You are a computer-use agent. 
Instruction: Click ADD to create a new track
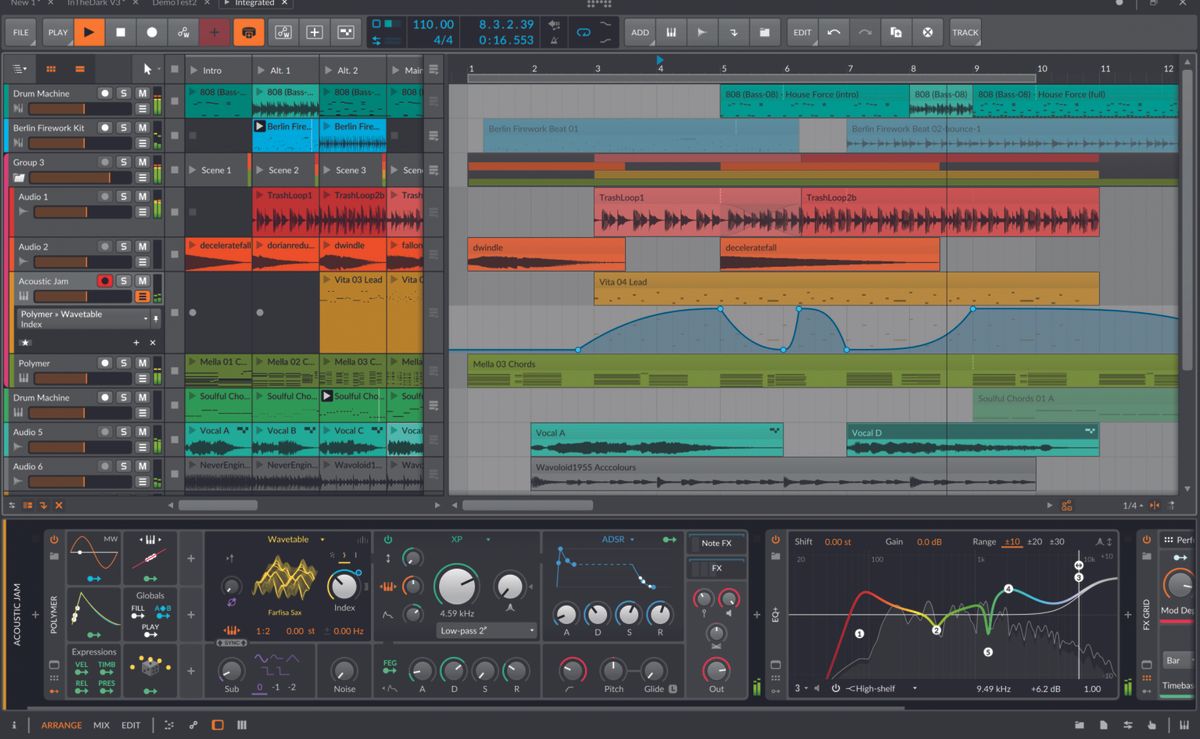tap(640, 32)
